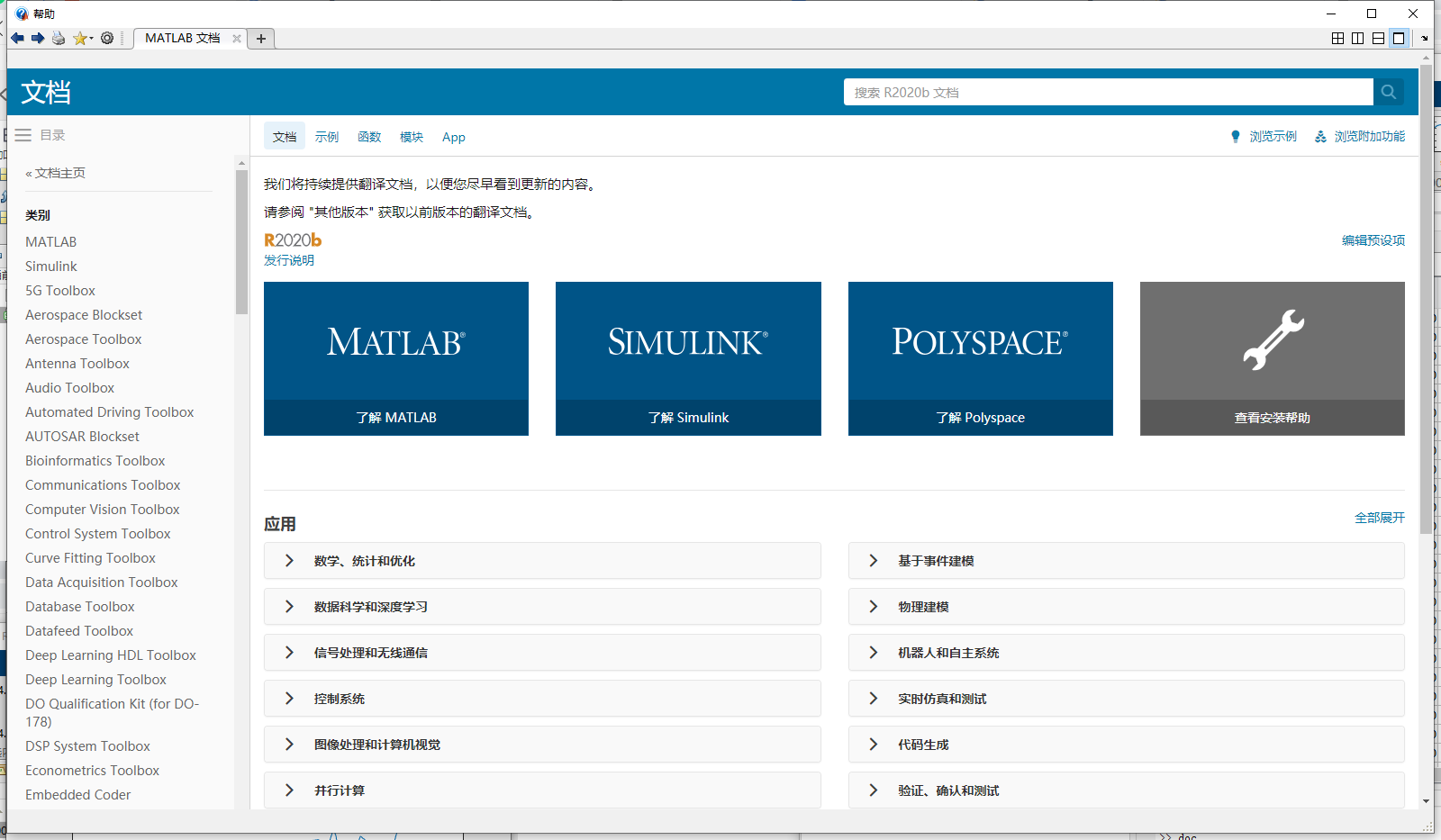This screenshot has height=840, width=1441.
Task: Click the 了解 Simulink link
Action: 687,417
